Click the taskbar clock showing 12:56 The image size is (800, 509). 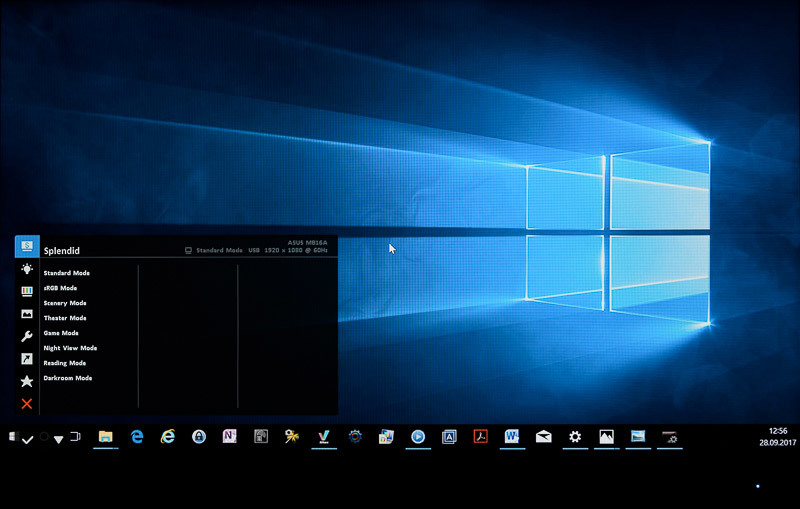[x=778, y=431]
